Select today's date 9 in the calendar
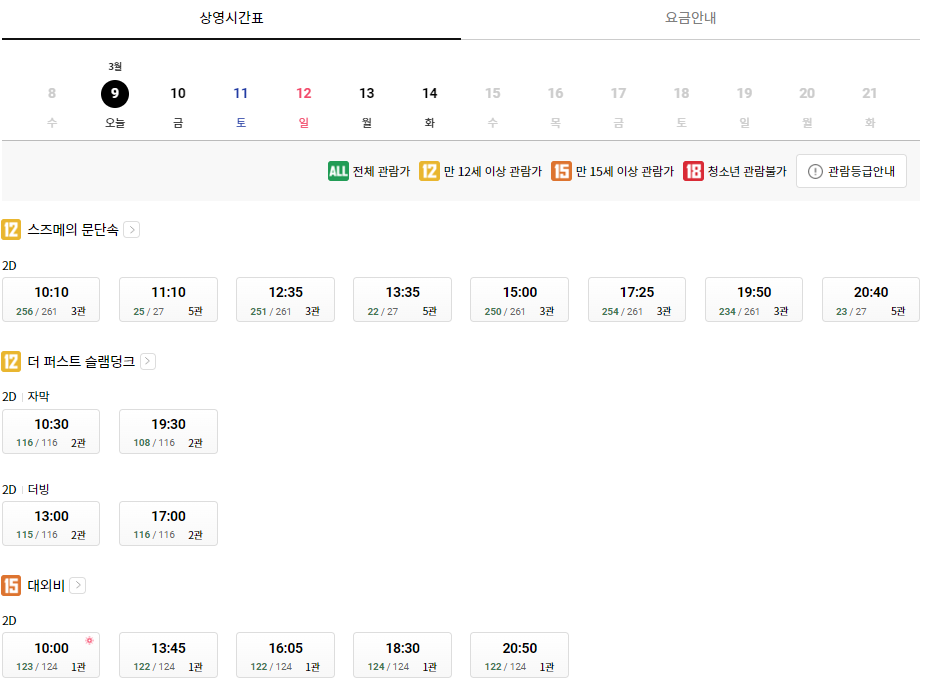 tap(114, 93)
